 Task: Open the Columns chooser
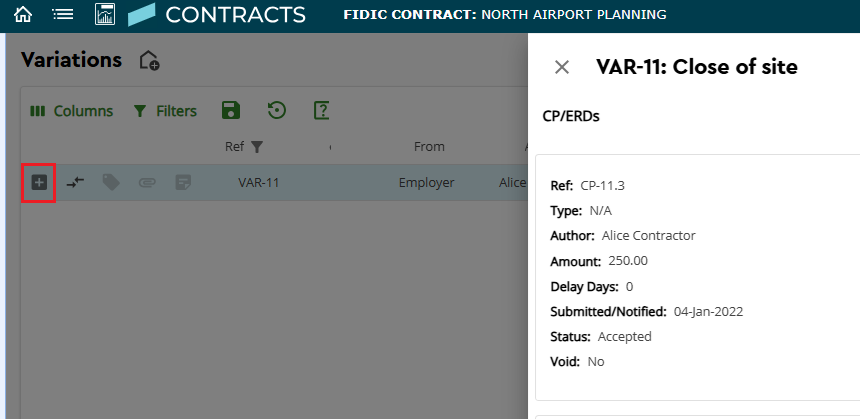(71, 111)
